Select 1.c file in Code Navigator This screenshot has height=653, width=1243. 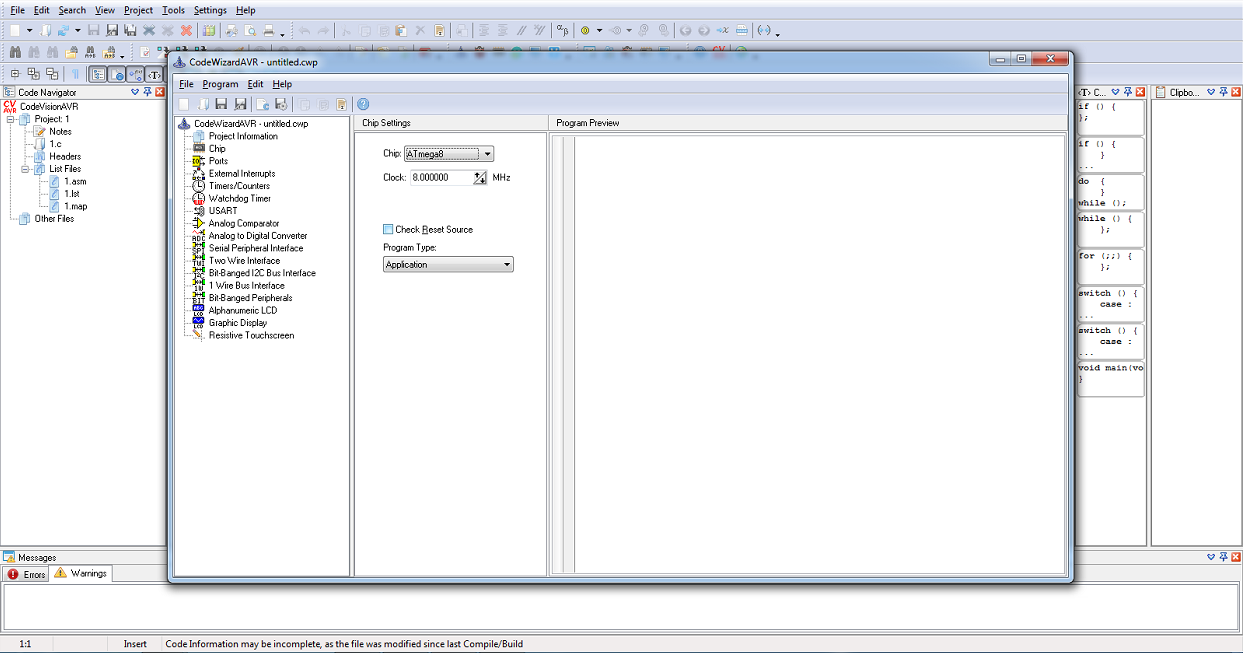pyautogui.click(x=55, y=144)
